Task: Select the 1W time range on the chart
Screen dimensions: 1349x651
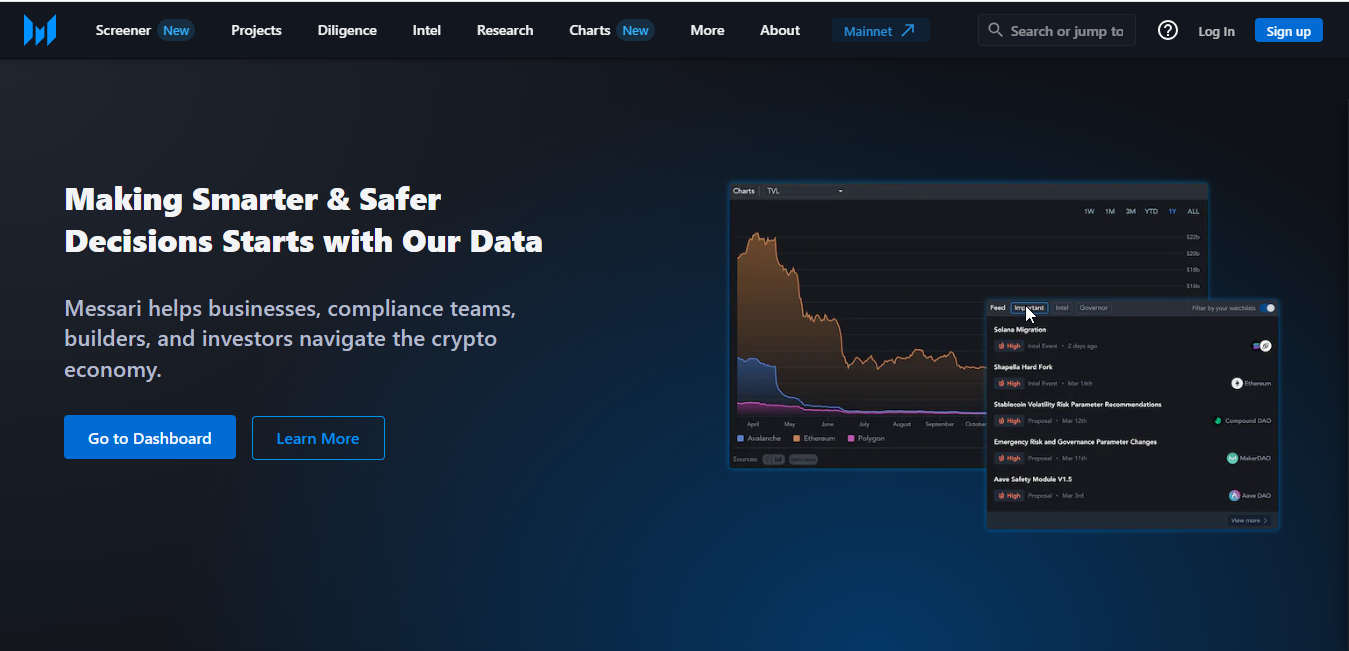Action: point(1089,211)
